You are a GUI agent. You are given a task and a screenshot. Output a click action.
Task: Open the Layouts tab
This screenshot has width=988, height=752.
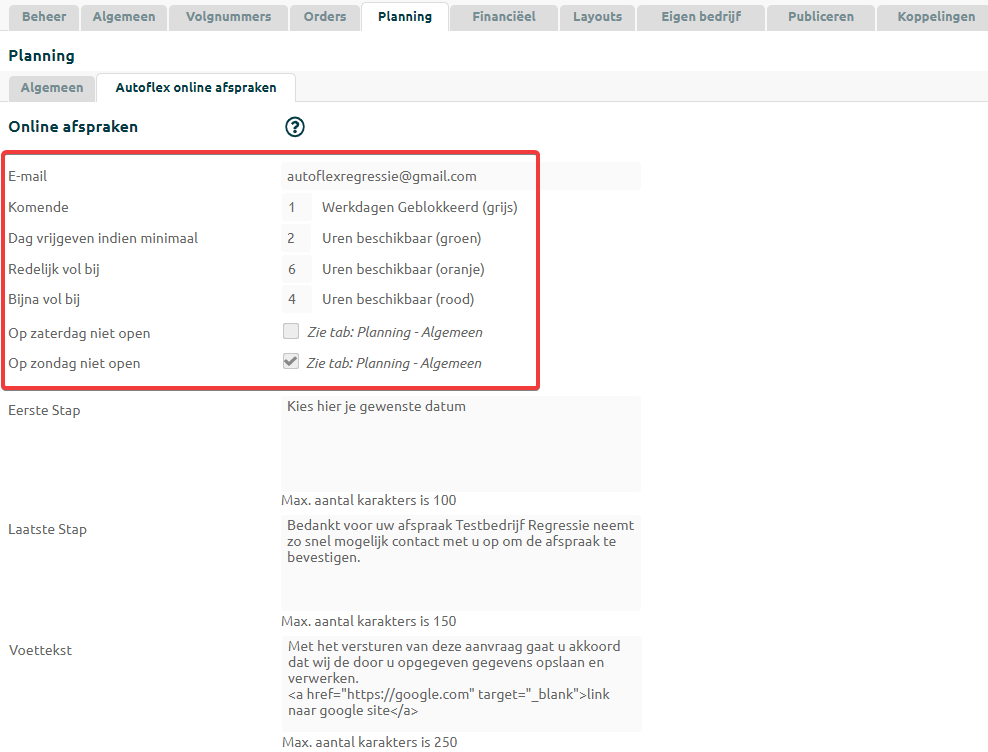click(597, 17)
